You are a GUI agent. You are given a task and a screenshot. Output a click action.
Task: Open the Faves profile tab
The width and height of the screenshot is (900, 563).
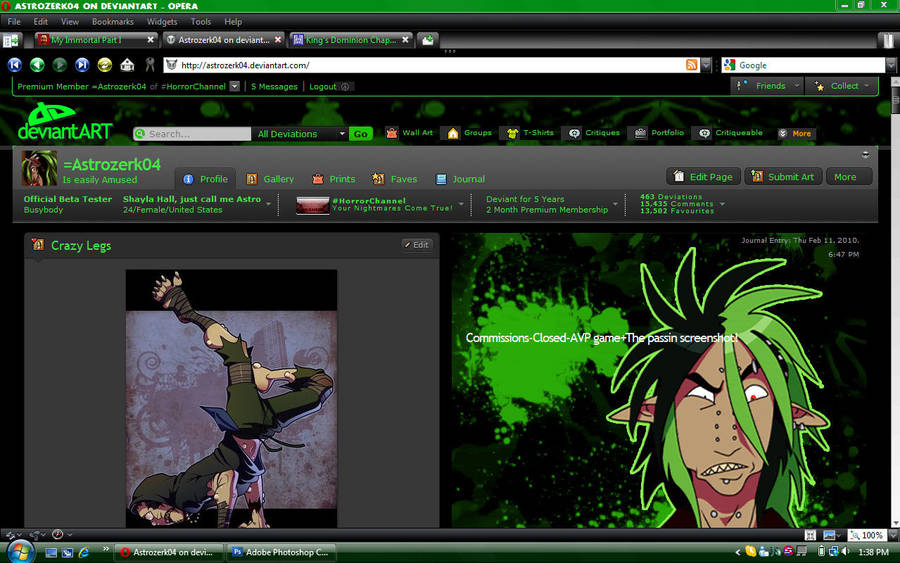point(395,179)
